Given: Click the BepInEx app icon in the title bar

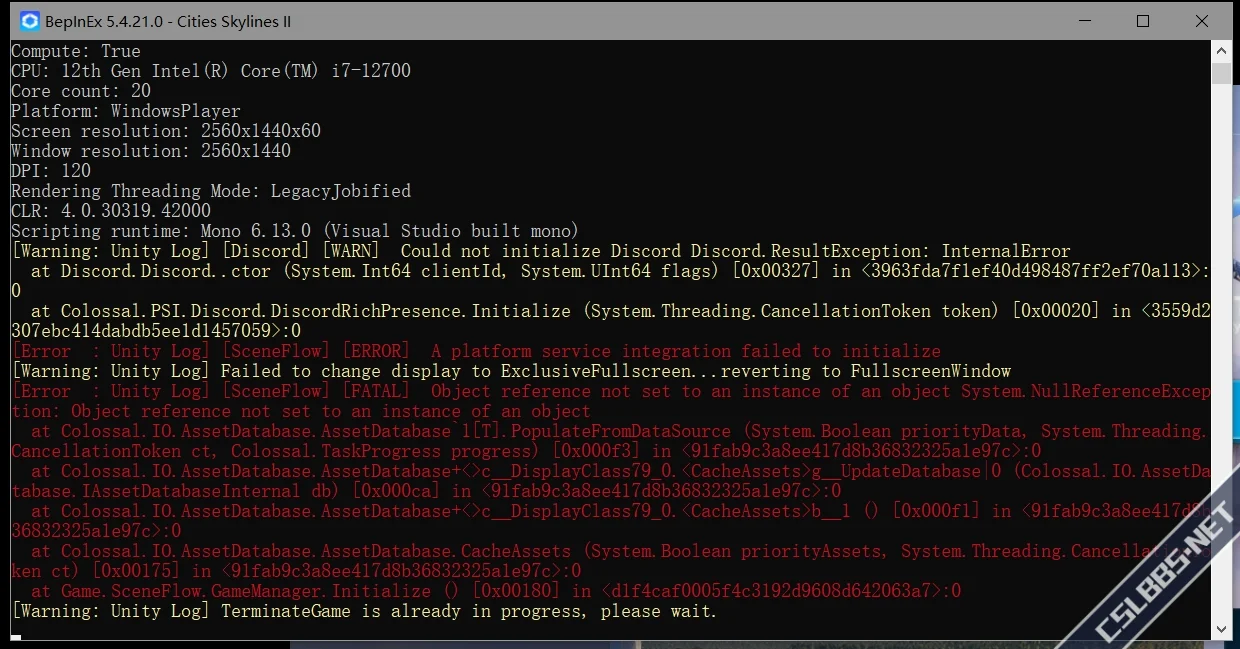Looking at the screenshot, I should pyautogui.click(x=30, y=21).
